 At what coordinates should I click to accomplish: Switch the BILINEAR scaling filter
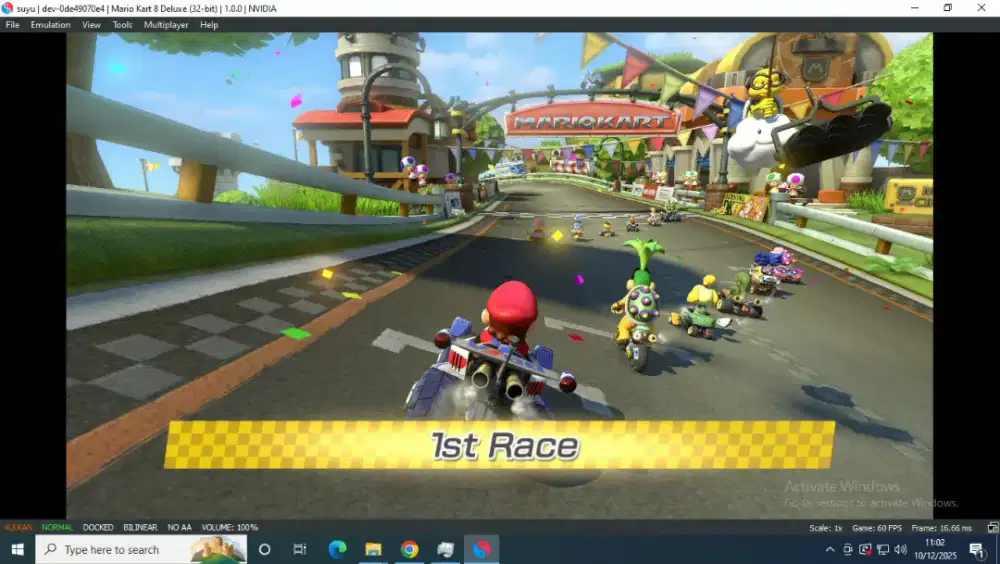tap(140, 527)
